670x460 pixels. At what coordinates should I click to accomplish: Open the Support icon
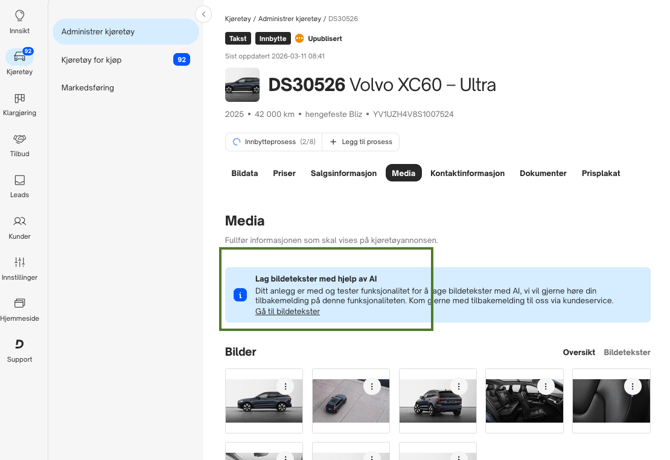(20, 344)
